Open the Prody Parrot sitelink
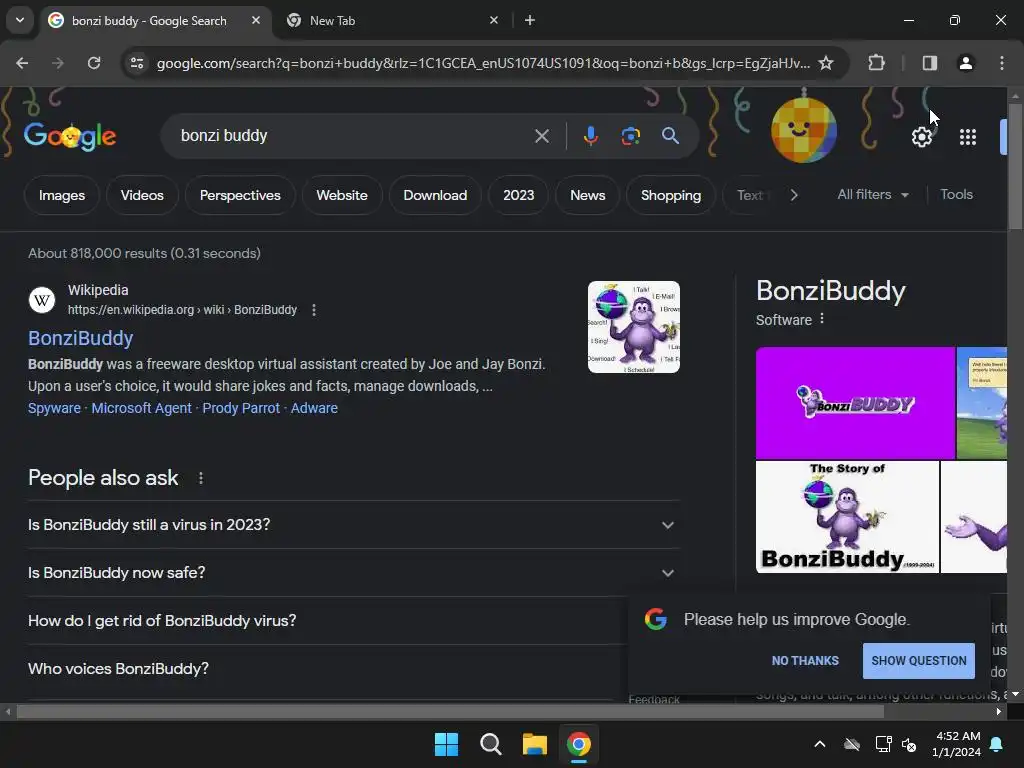 (x=241, y=408)
